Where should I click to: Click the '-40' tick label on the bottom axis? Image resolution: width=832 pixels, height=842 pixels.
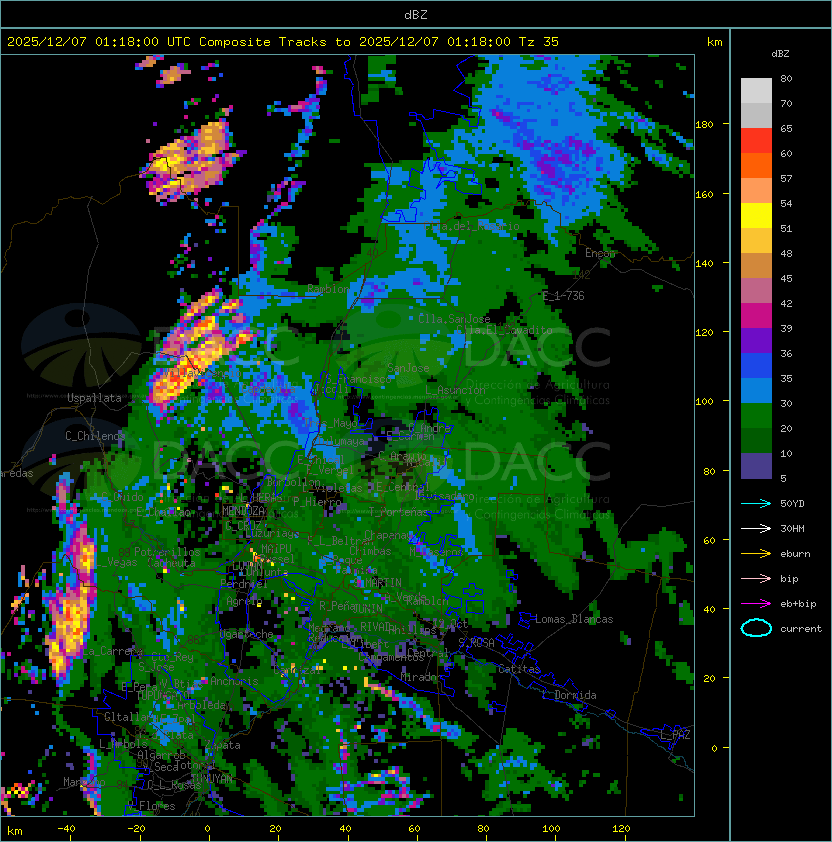66,829
